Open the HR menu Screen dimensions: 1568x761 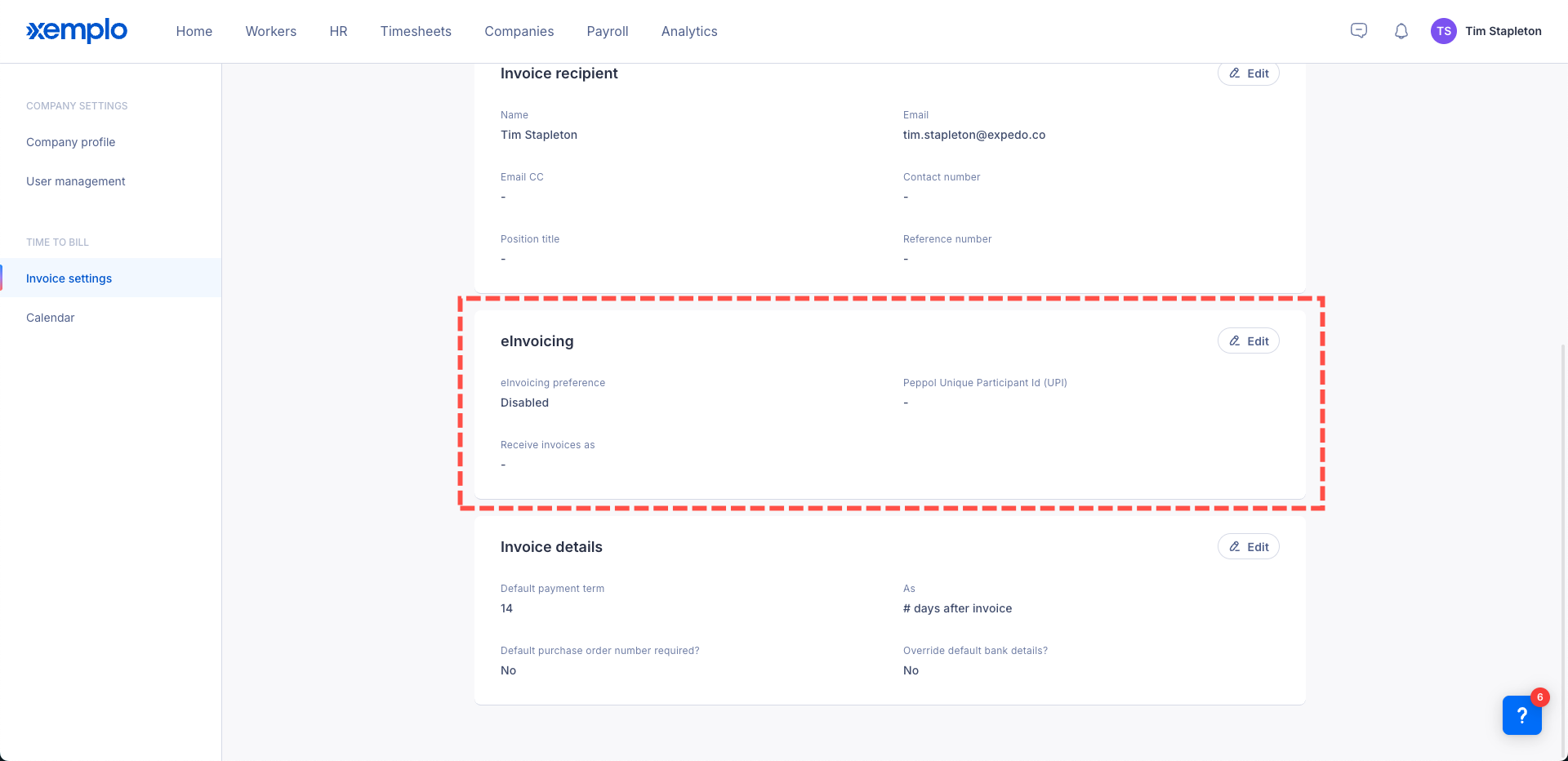[338, 31]
